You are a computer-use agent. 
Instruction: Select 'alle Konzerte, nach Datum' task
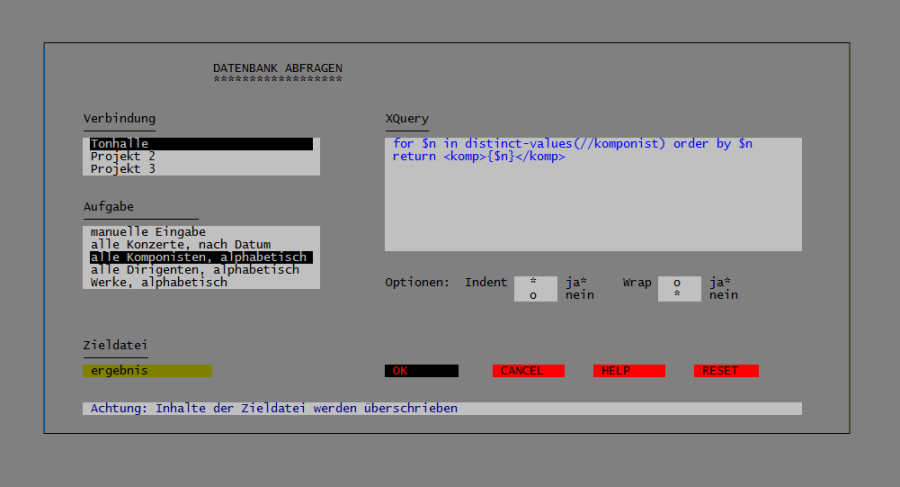pyautogui.click(x=200, y=244)
